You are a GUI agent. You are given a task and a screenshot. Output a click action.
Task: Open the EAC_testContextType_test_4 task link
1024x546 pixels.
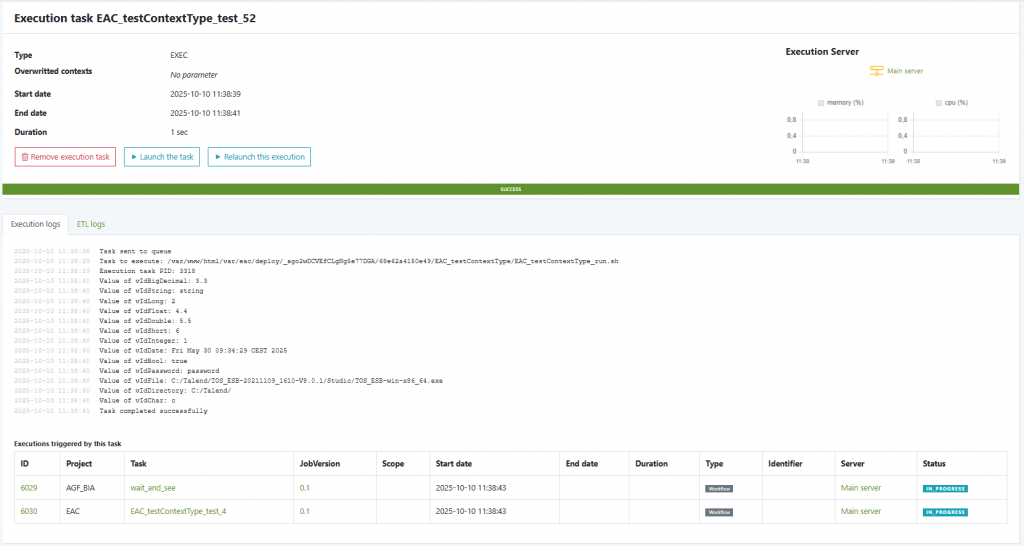click(178, 511)
